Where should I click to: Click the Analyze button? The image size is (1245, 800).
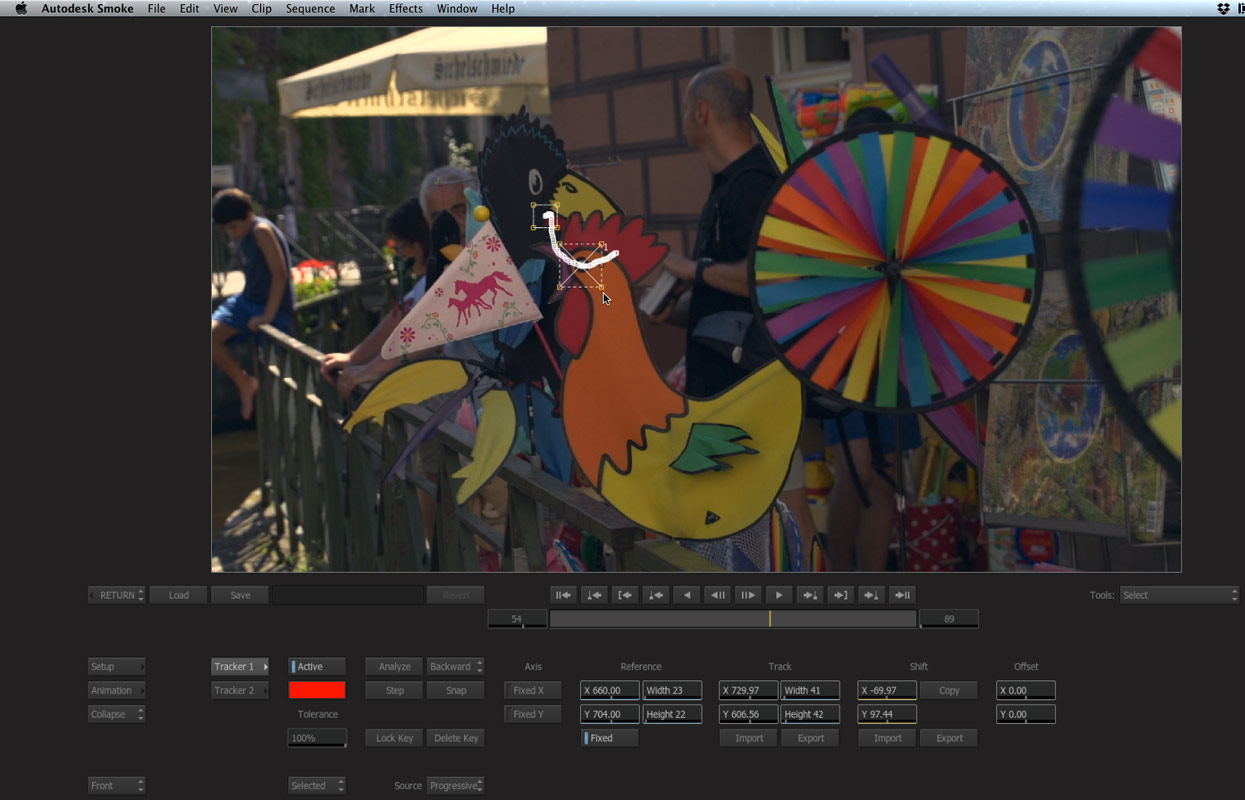(394, 667)
